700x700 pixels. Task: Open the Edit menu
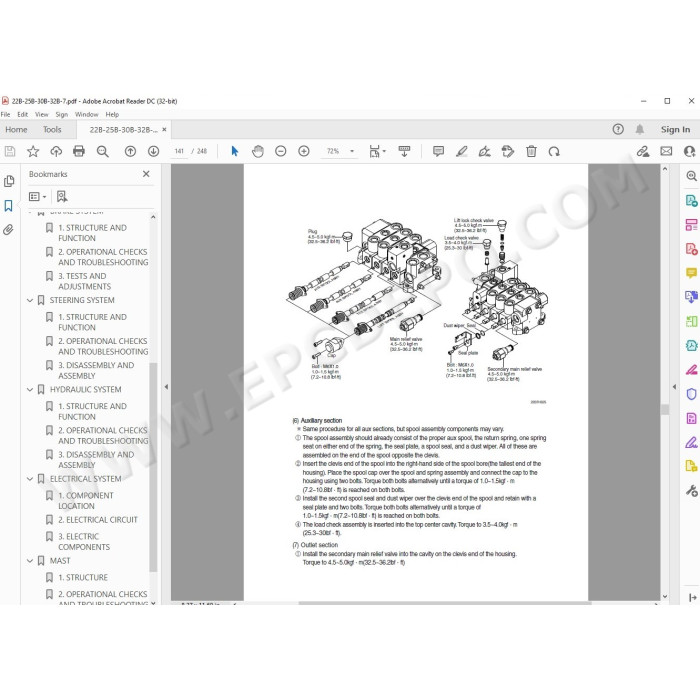coord(22,114)
